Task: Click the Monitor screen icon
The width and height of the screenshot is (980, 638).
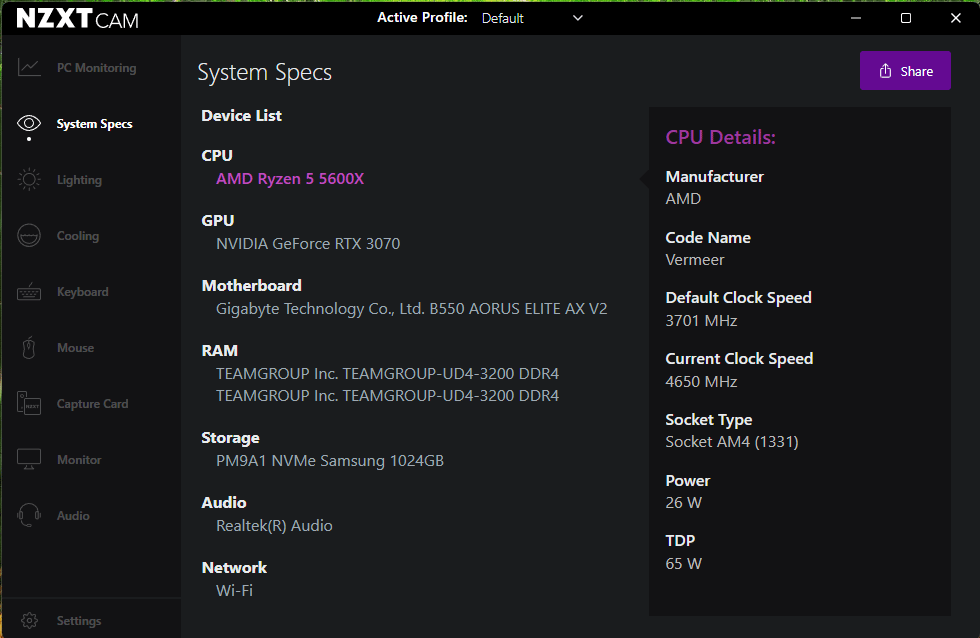Action: coord(29,459)
